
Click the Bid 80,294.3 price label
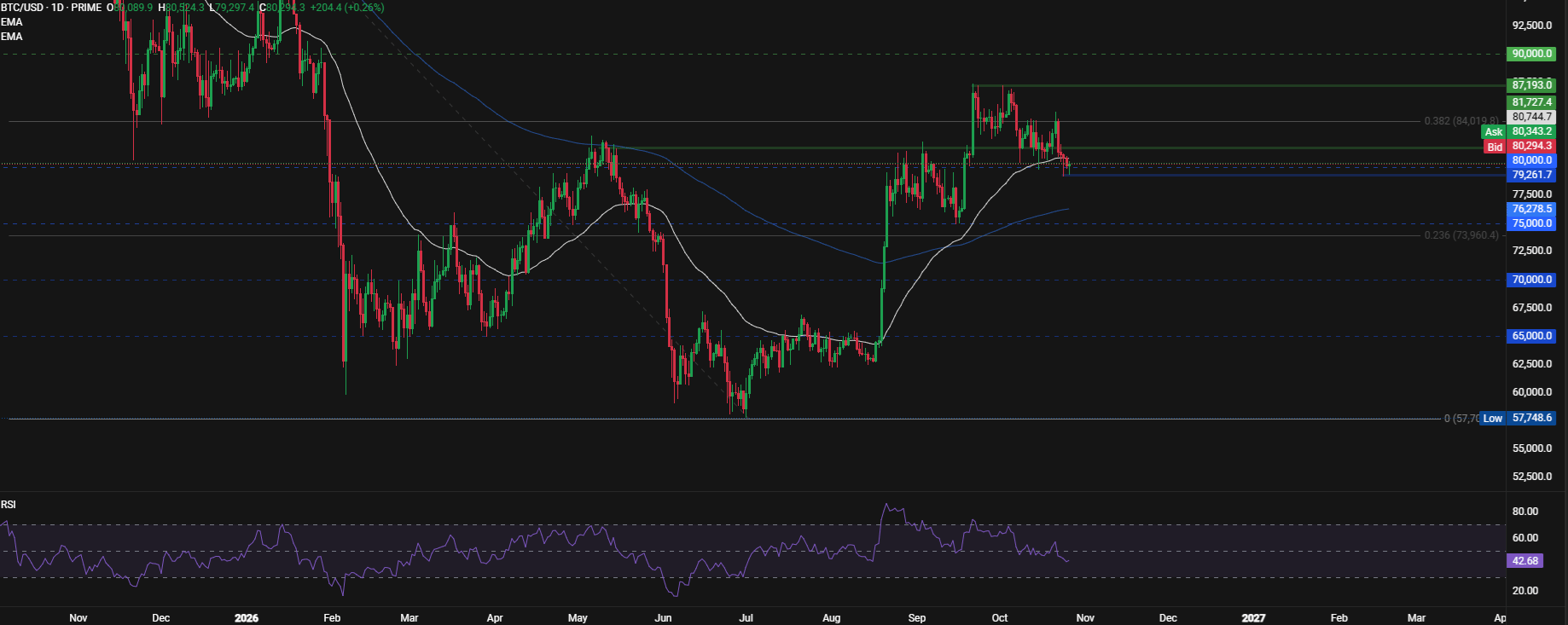(x=1519, y=147)
